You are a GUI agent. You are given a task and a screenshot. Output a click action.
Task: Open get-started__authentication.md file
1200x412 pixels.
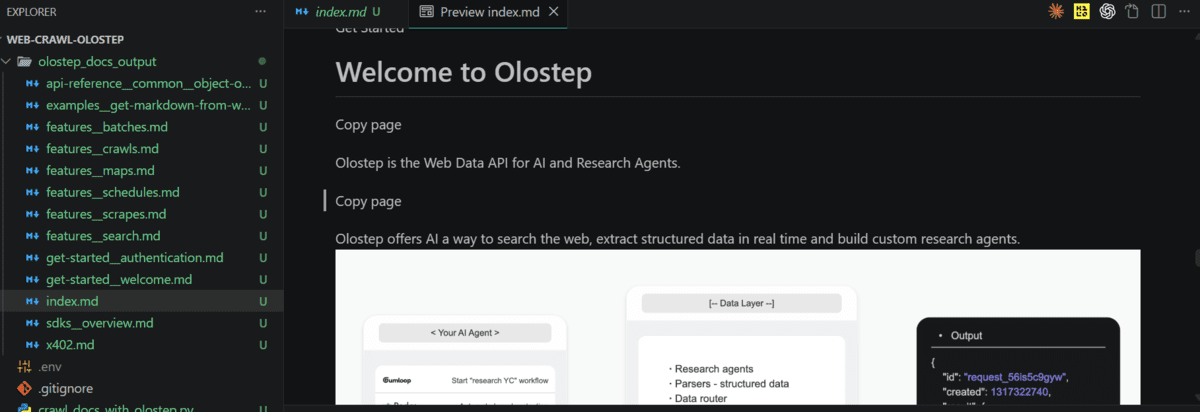point(134,258)
